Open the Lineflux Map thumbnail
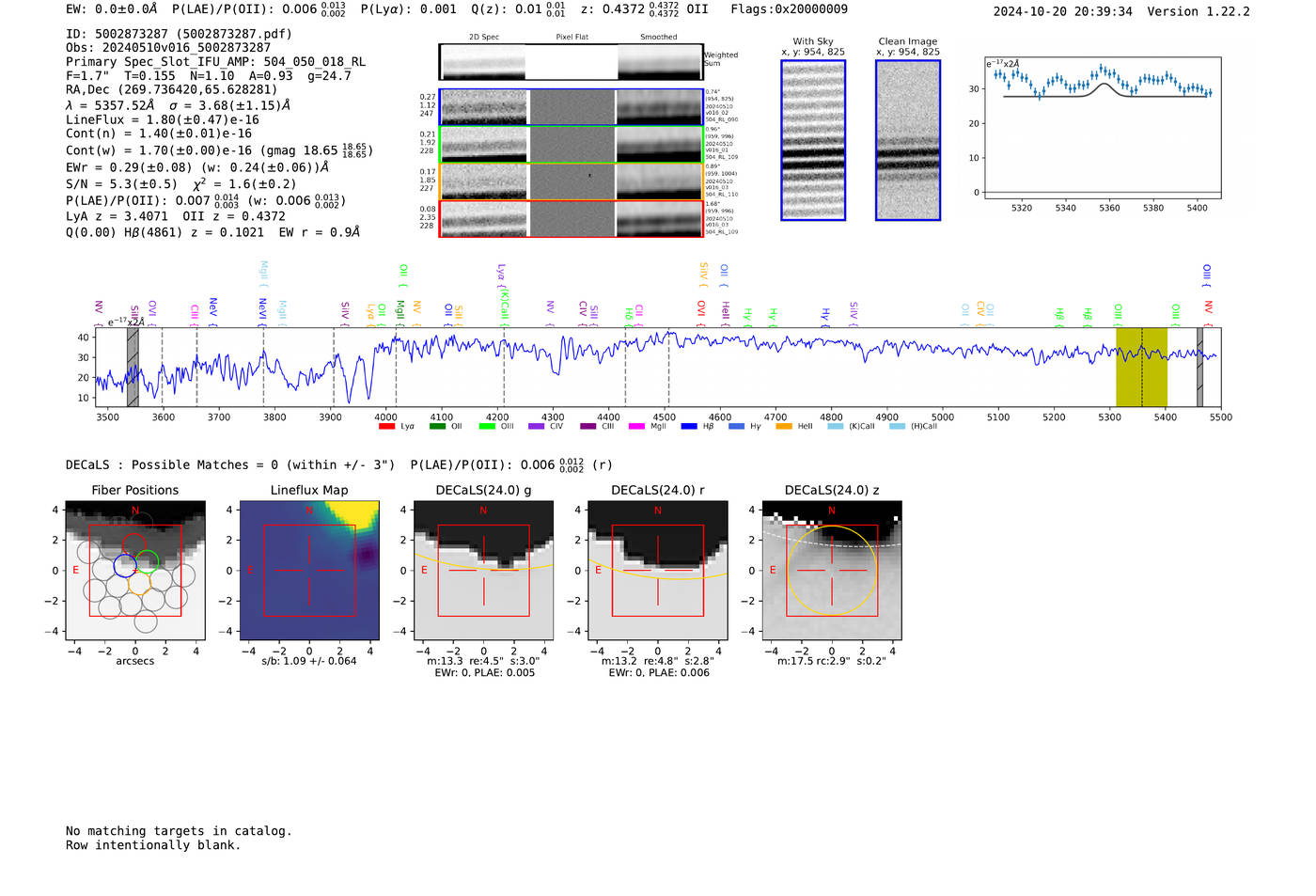Screen dimensions: 1316x896 309,571
